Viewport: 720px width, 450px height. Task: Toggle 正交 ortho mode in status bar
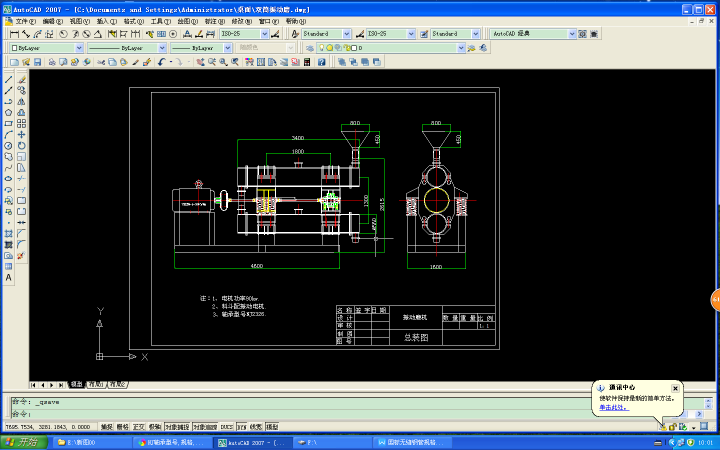(x=139, y=426)
